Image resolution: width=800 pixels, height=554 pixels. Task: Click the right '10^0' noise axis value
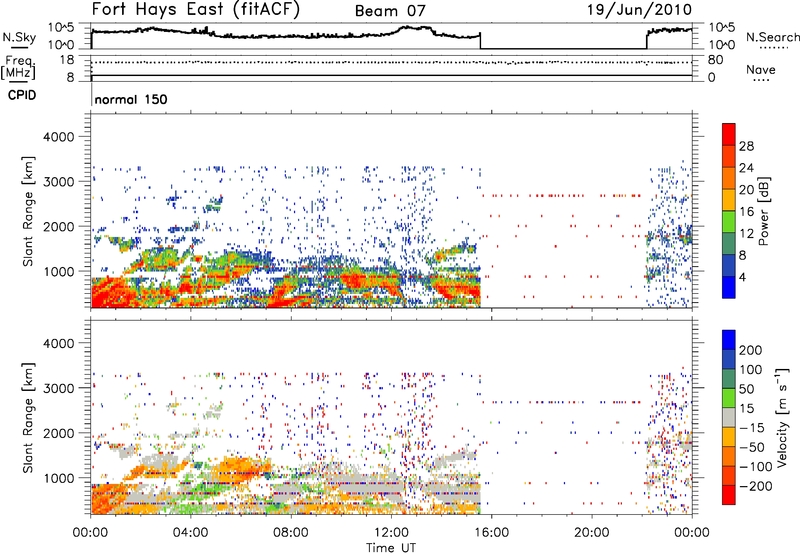[x=721, y=45]
